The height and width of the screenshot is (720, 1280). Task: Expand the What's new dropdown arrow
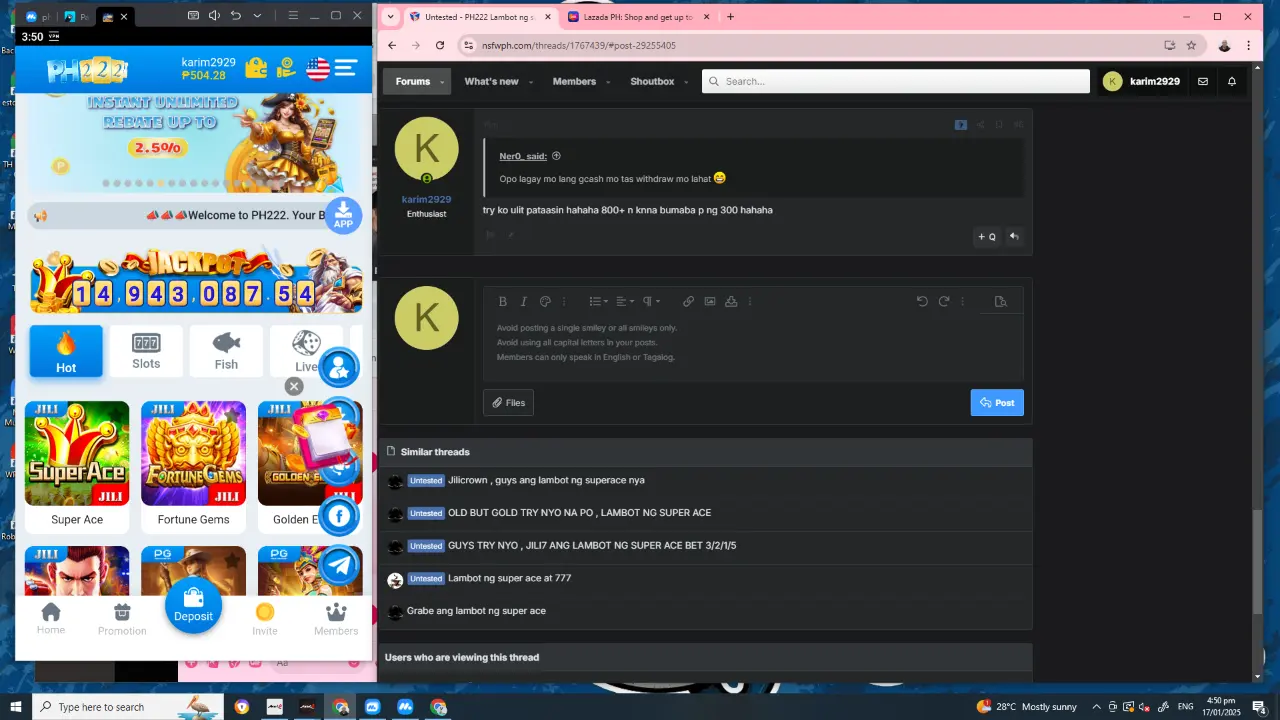coord(531,82)
